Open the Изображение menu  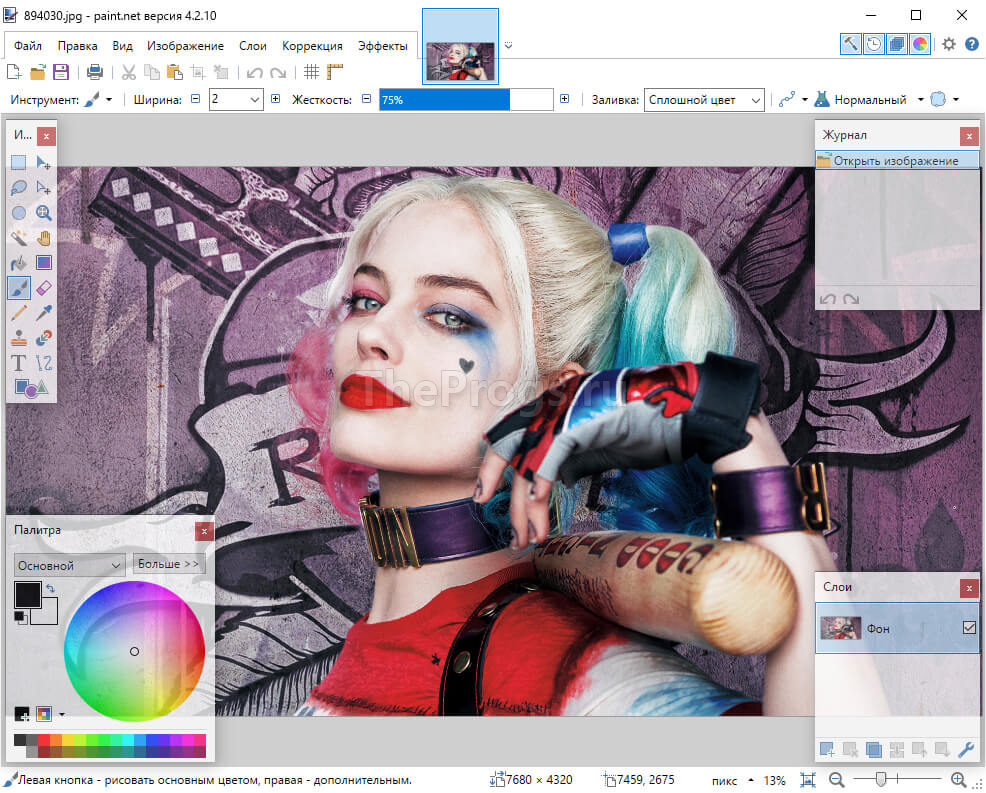pyautogui.click(x=186, y=46)
